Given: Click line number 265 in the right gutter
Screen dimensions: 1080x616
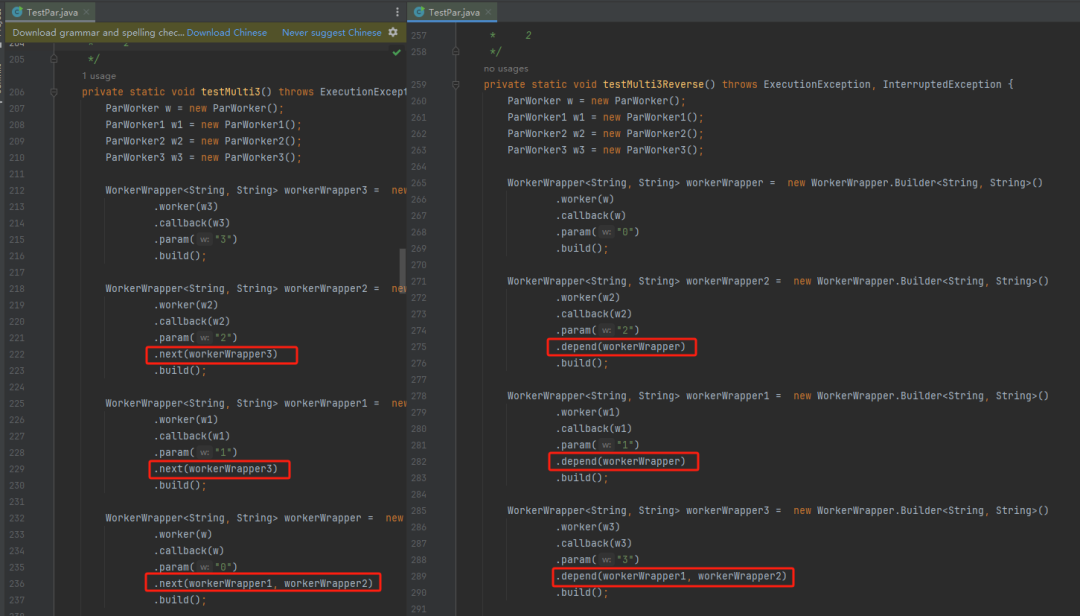Looking at the screenshot, I should point(418,183).
